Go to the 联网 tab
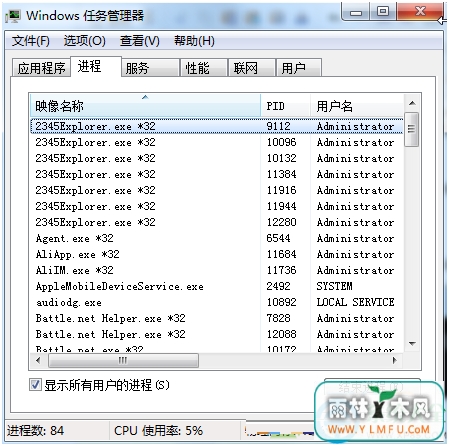Screen dimensions: 449x446 252,68
